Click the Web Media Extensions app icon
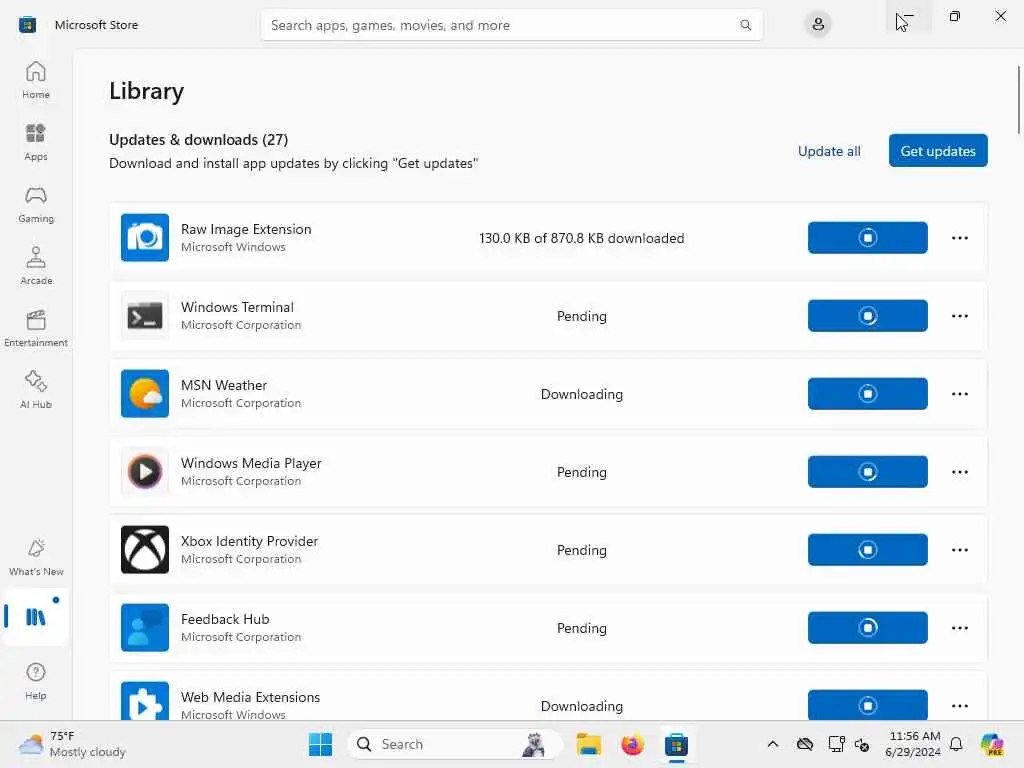Image resolution: width=1024 pixels, height=768 pixels. coord(145,701)
